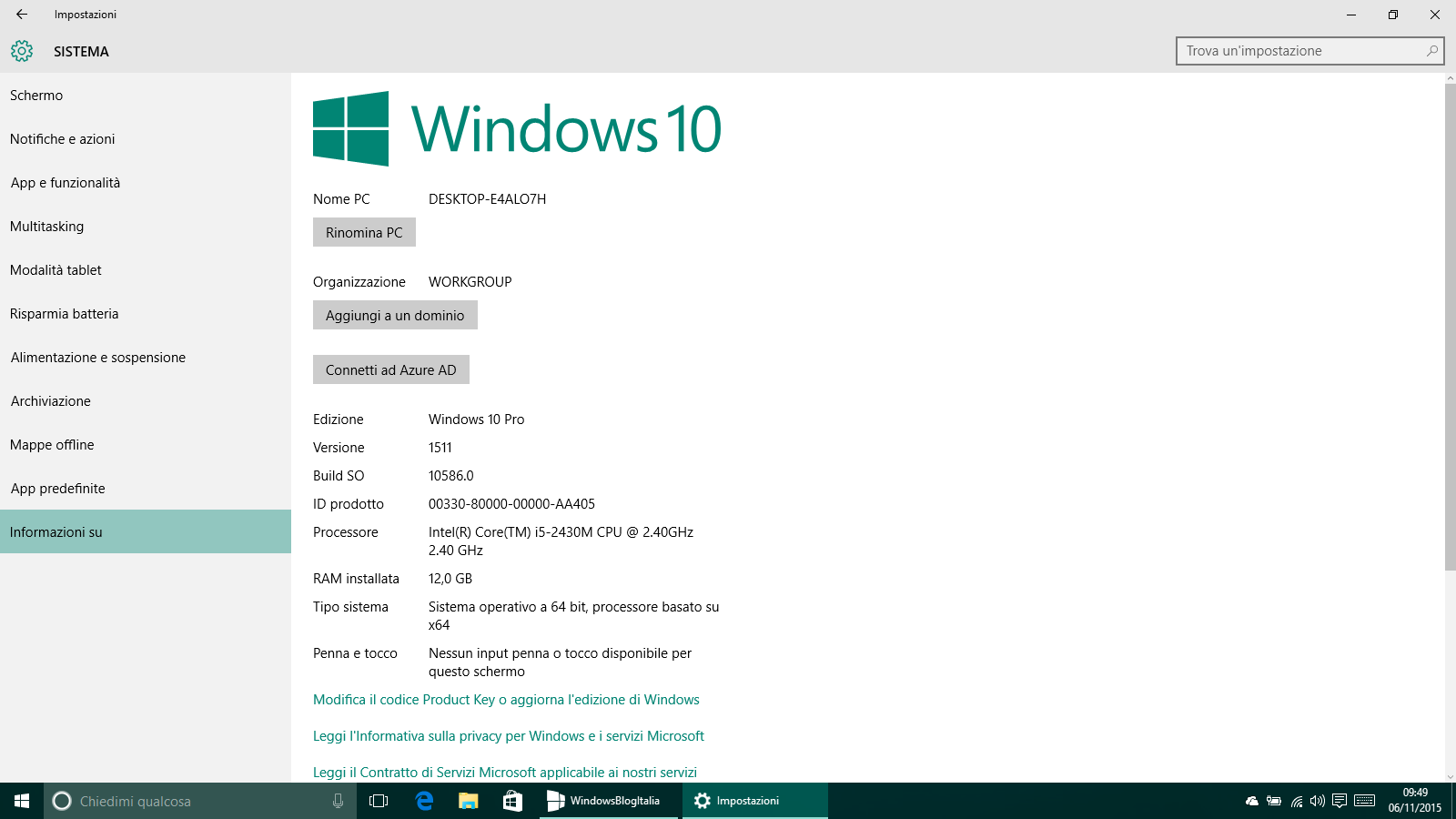Click the SISTEMA header title
This screenshot has height=819, width=1456.
[x=81, y=52]
